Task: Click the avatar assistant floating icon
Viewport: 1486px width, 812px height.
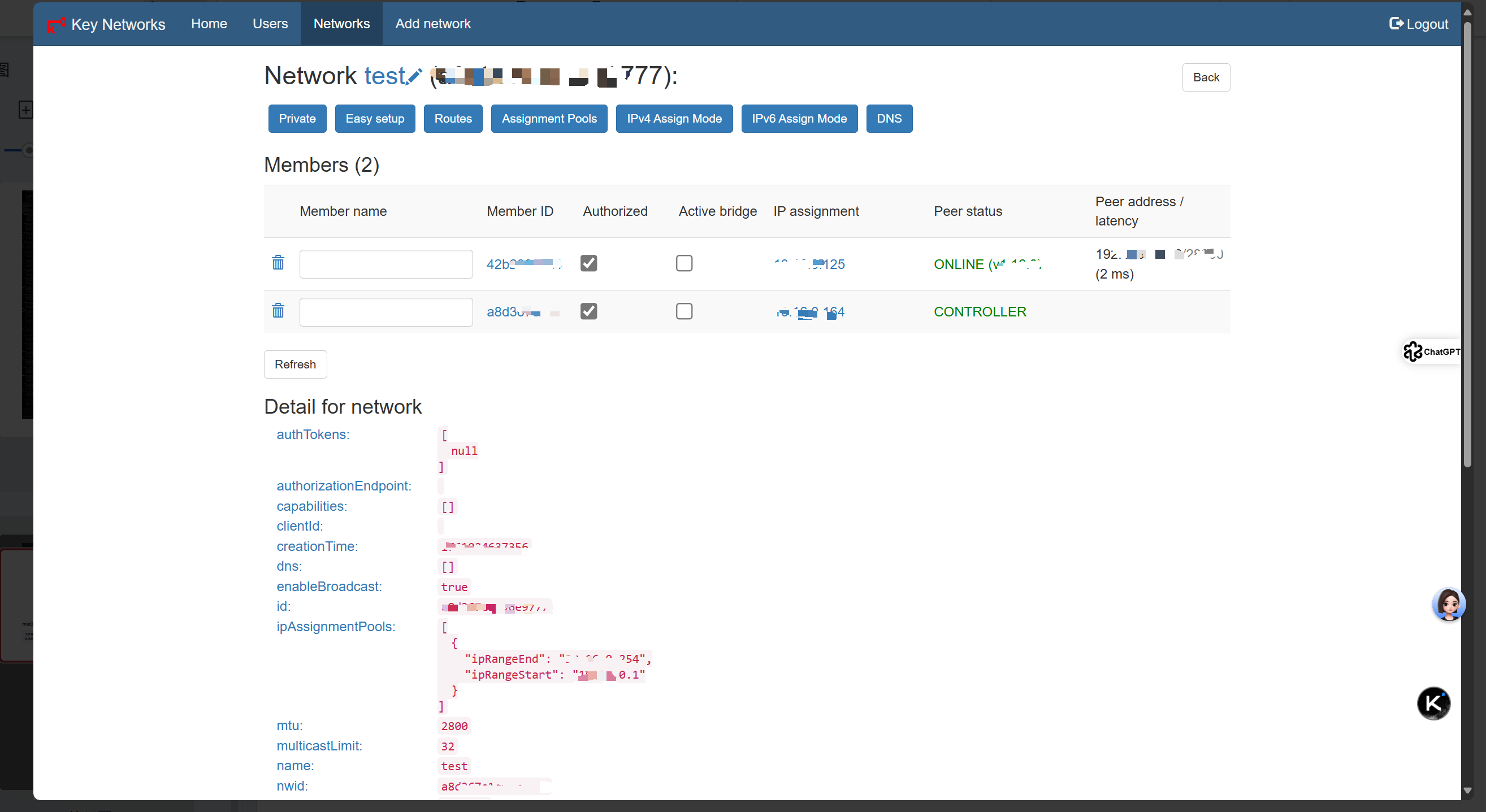Action: (1448, 605)
